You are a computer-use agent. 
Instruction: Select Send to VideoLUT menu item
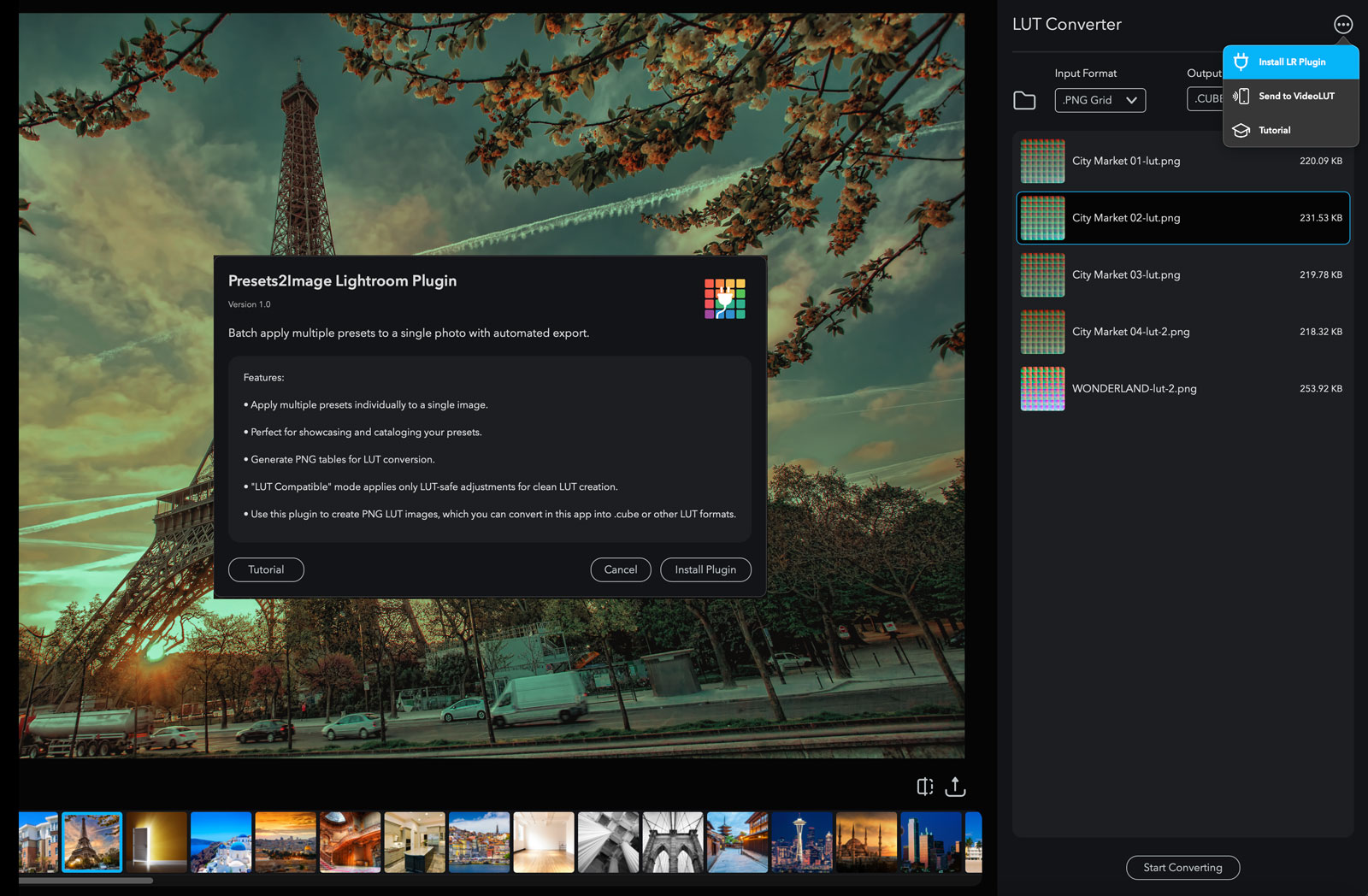pyautogui.click(x=1295, y=97)
